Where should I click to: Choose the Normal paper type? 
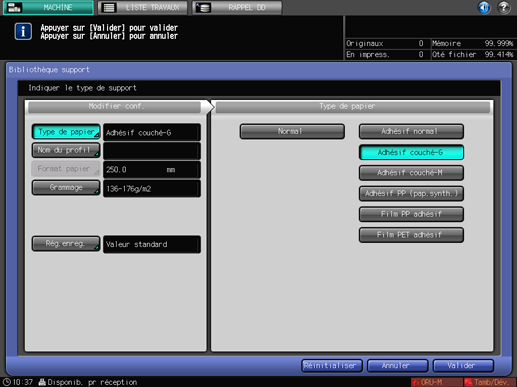click(292, 131)
